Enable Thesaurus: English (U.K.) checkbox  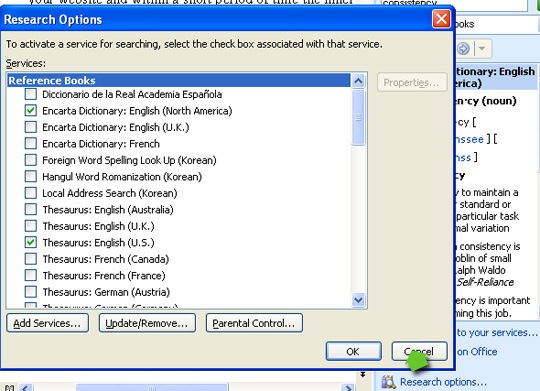coord(31,226)
